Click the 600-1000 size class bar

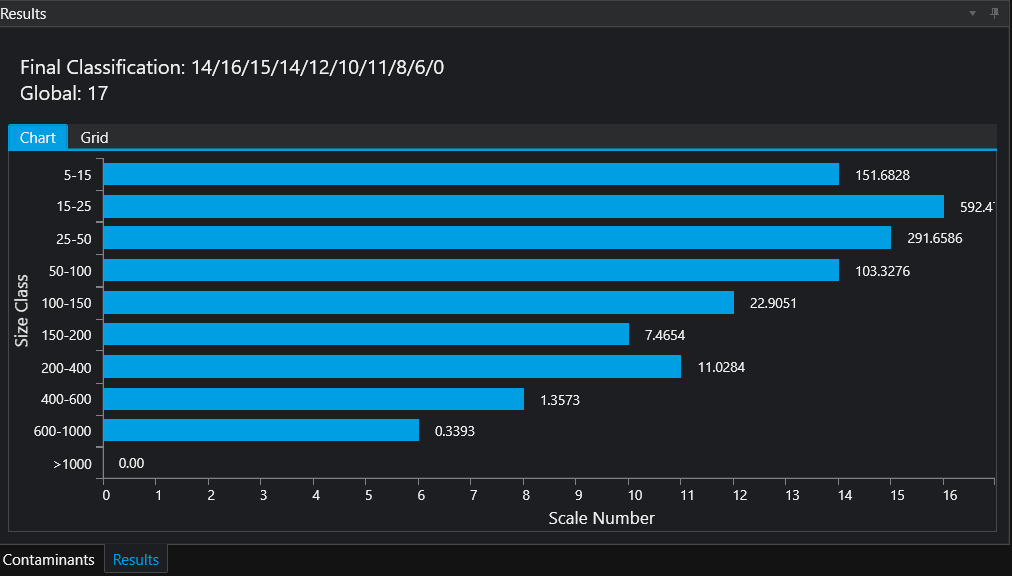coord(261,430)
